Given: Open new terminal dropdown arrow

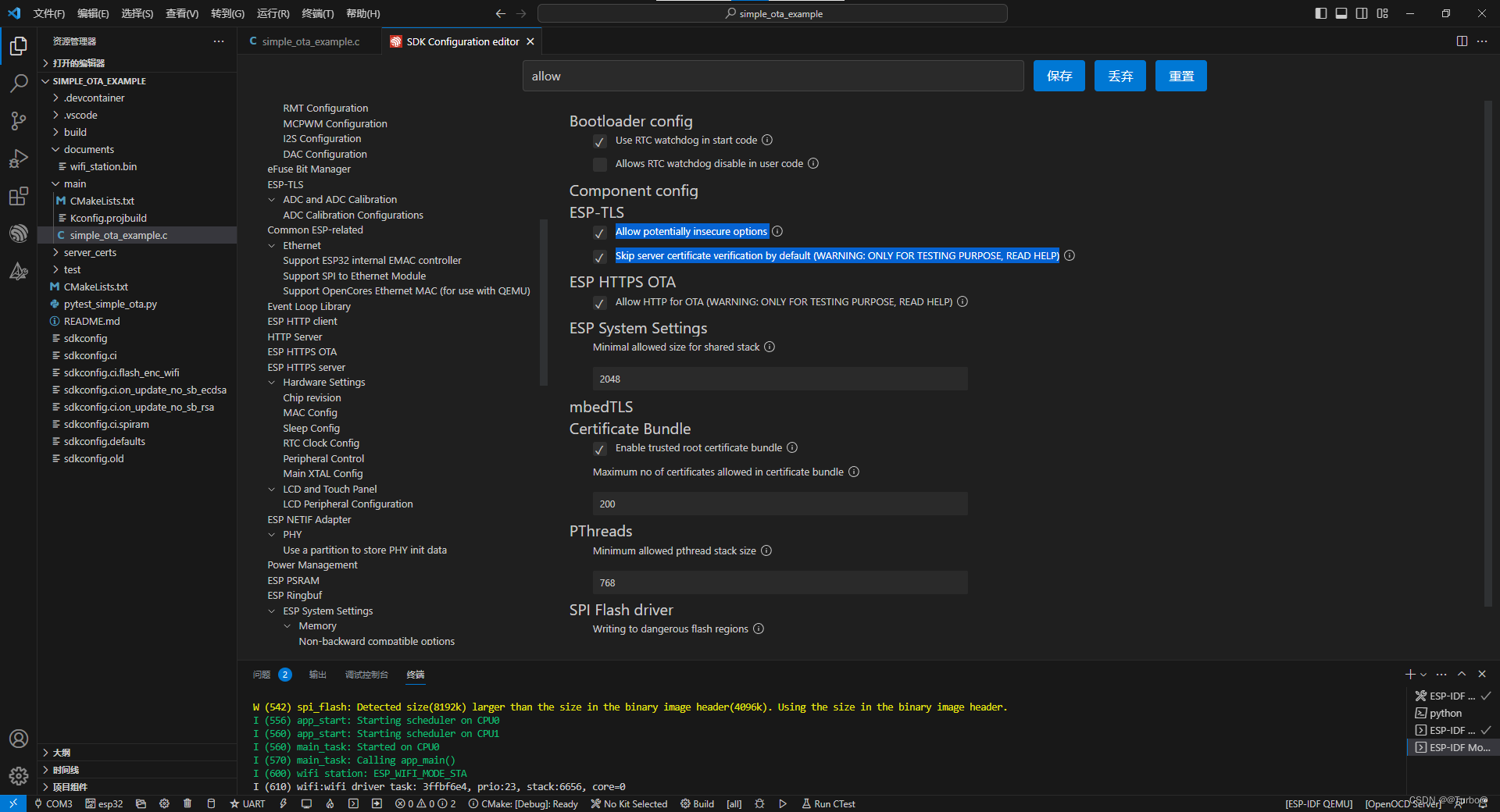Looking at the screenshot, I should pyautogui.click(x=1423, y=675).
